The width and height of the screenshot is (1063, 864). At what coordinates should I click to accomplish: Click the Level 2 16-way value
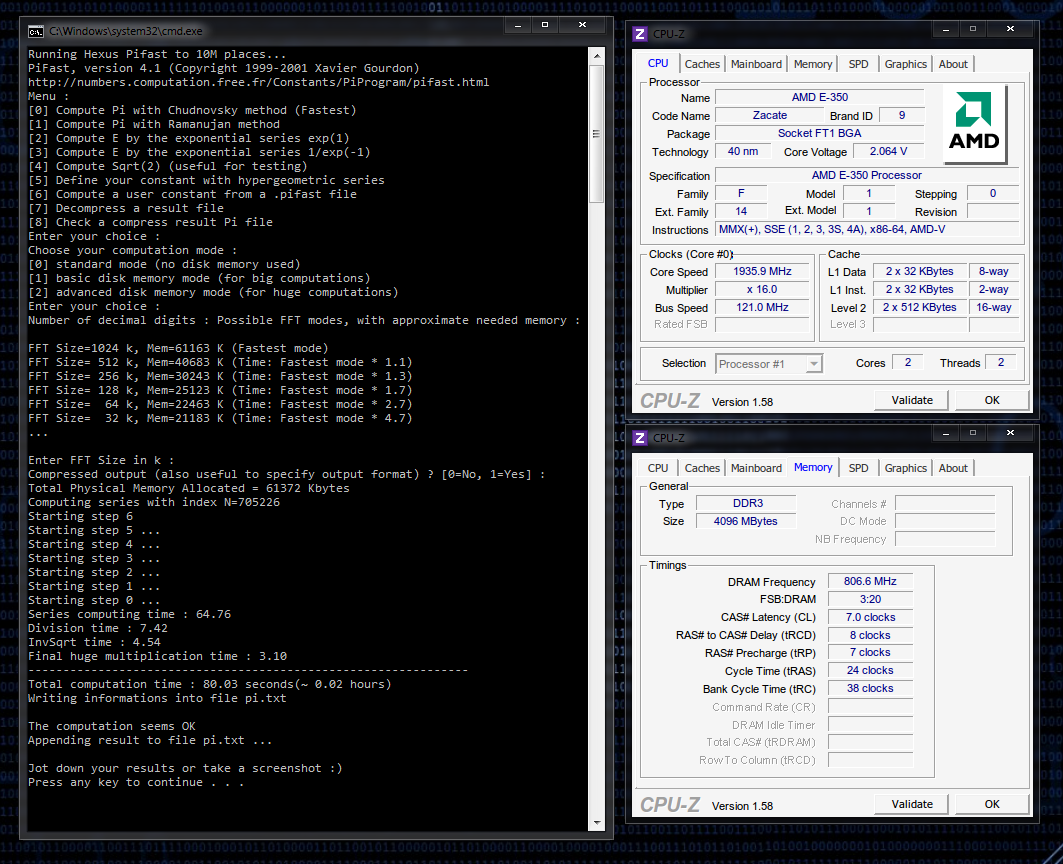coord(993,307)
